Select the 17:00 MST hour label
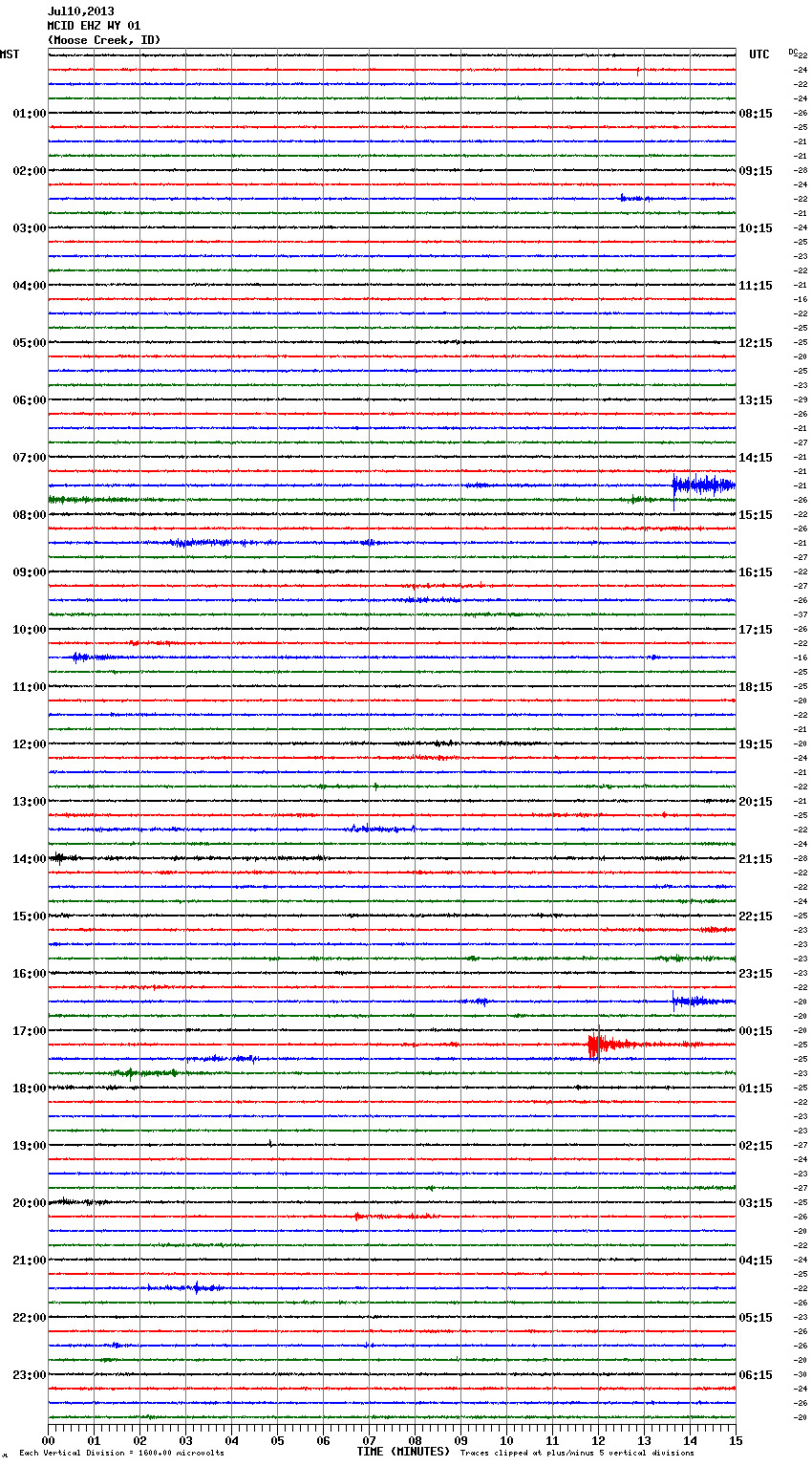812x1466 pixels. click(30, 1031)
